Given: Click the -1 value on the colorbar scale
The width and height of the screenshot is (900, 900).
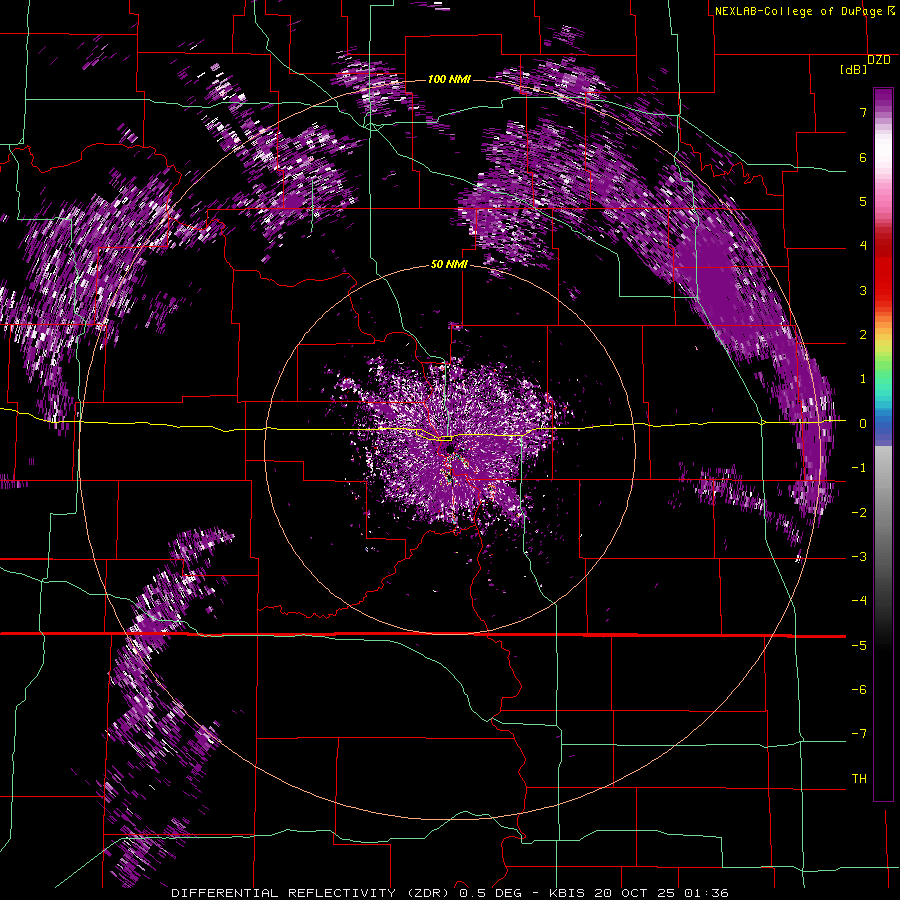Looking at the screenshot, I should (x=859, y=468).
